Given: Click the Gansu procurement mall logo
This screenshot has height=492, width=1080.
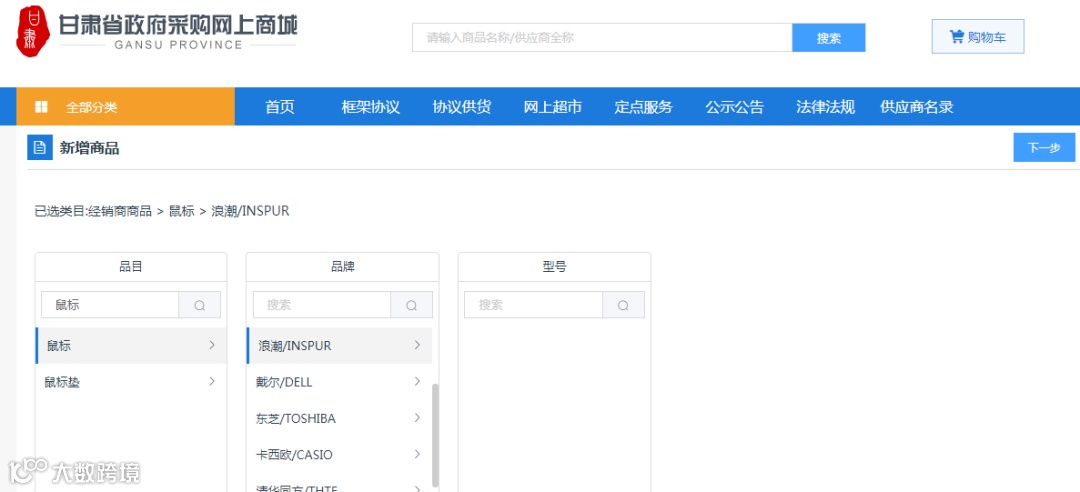Looking at the screenshot, I should tap(157, 32).
